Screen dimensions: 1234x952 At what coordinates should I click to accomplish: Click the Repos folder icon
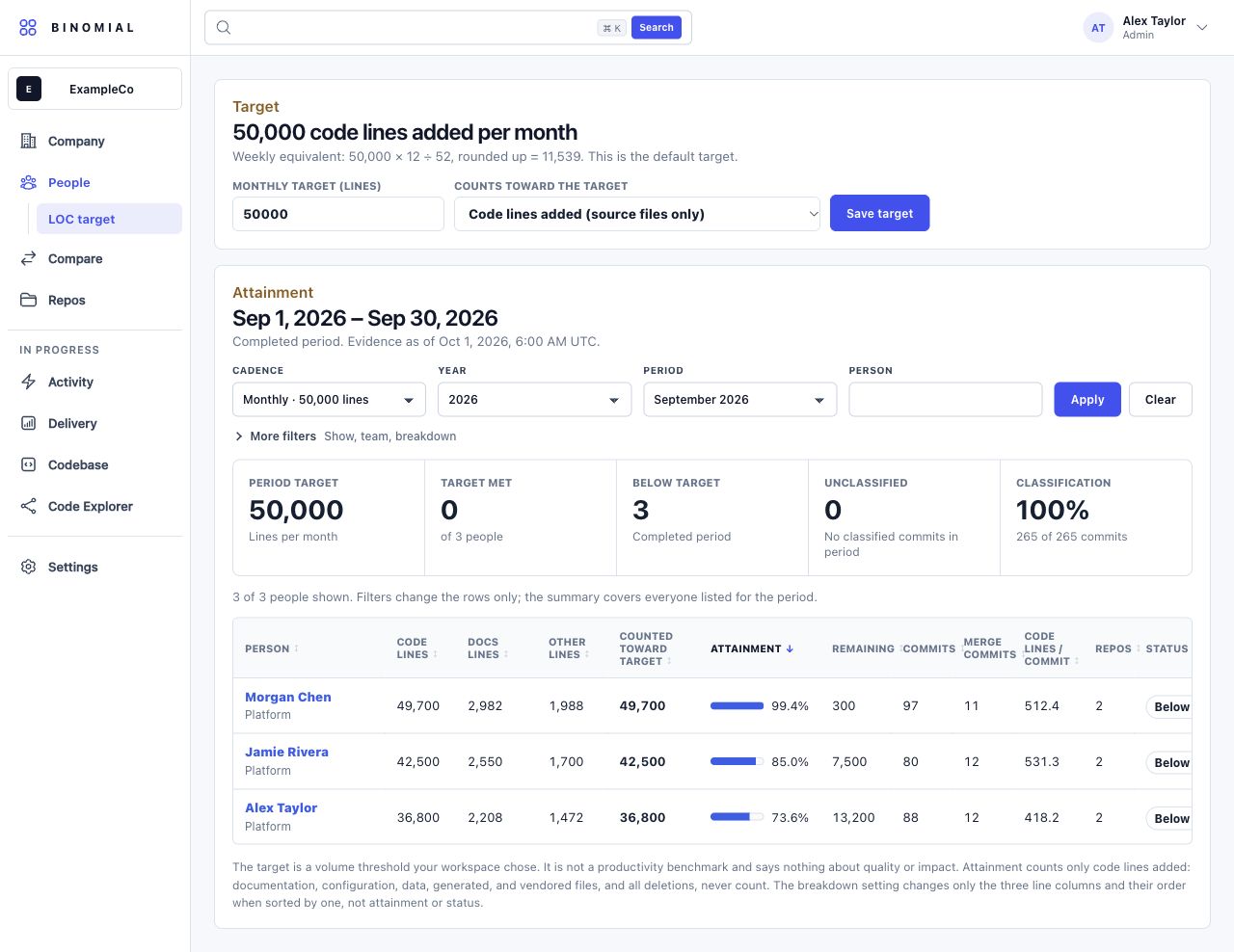29,300
